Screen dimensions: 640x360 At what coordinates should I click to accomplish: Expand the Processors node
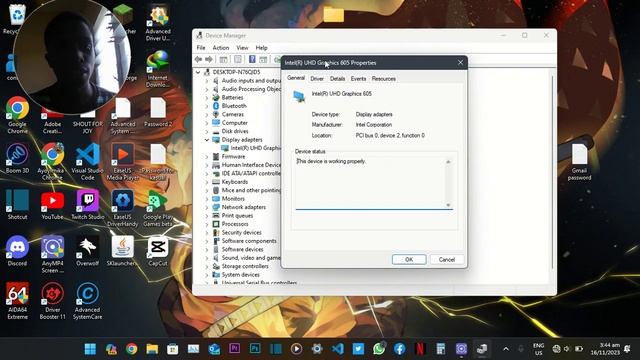pos(207,224)
